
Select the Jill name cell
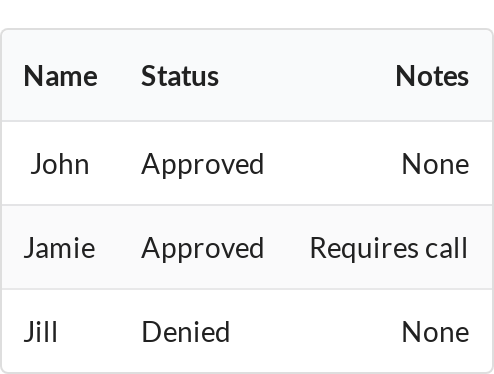click(41, 332)
